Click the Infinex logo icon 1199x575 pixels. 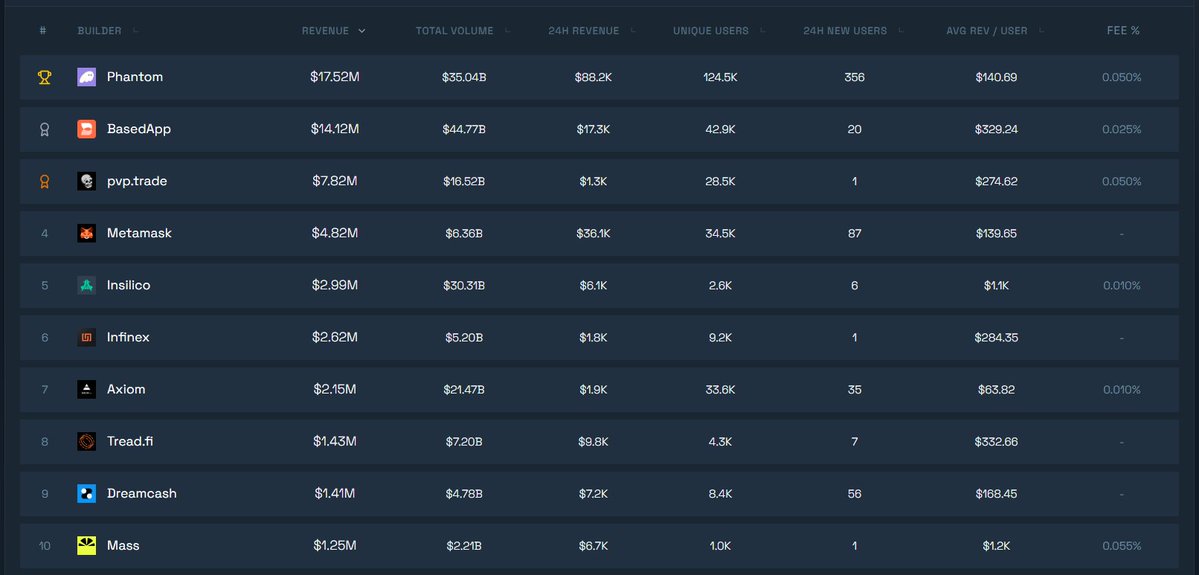(x=86, y=337)
